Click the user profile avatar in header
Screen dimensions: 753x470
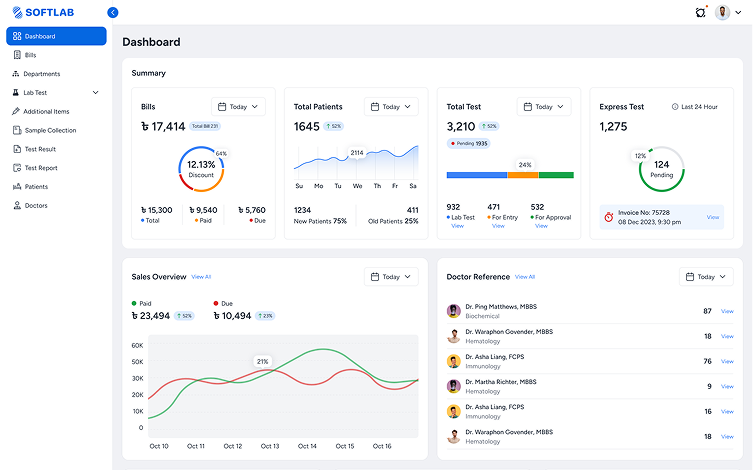click(x=722, y=12)
